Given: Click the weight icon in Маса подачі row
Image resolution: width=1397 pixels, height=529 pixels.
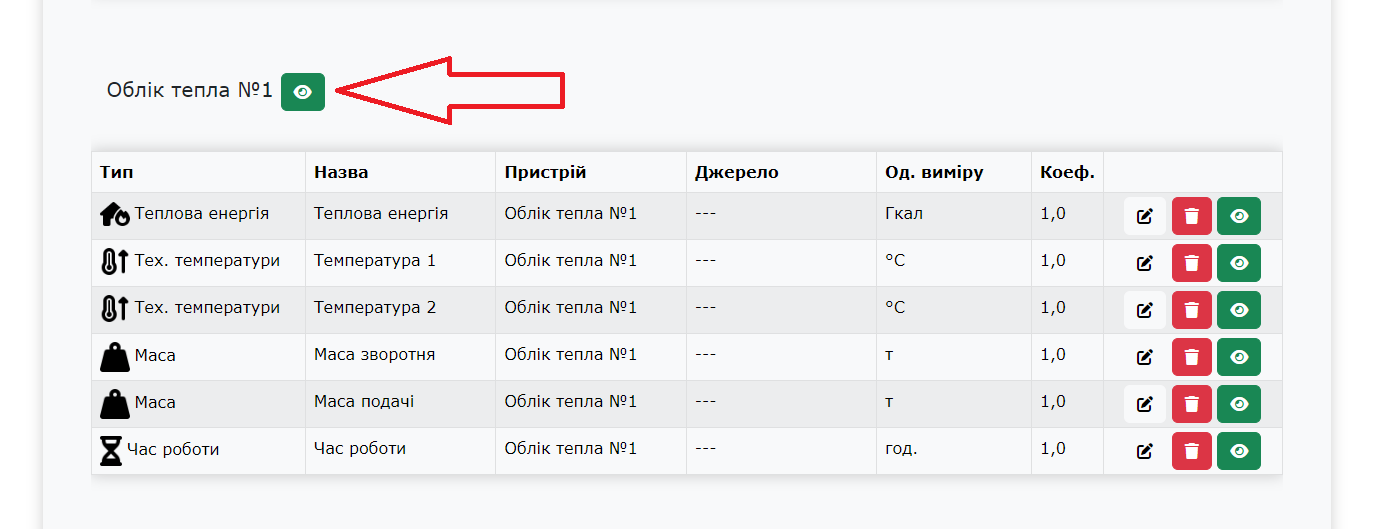Looking at the screenshot, I should pyautogui.click(x=115, y=403).
